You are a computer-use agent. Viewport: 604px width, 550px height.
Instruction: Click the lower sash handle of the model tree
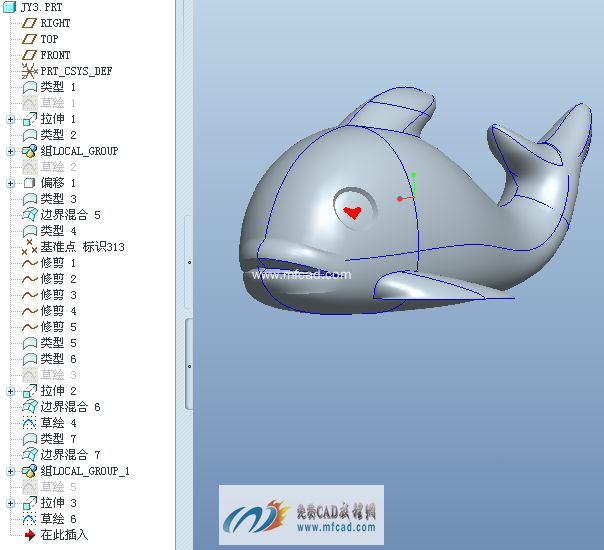[189, 365]
